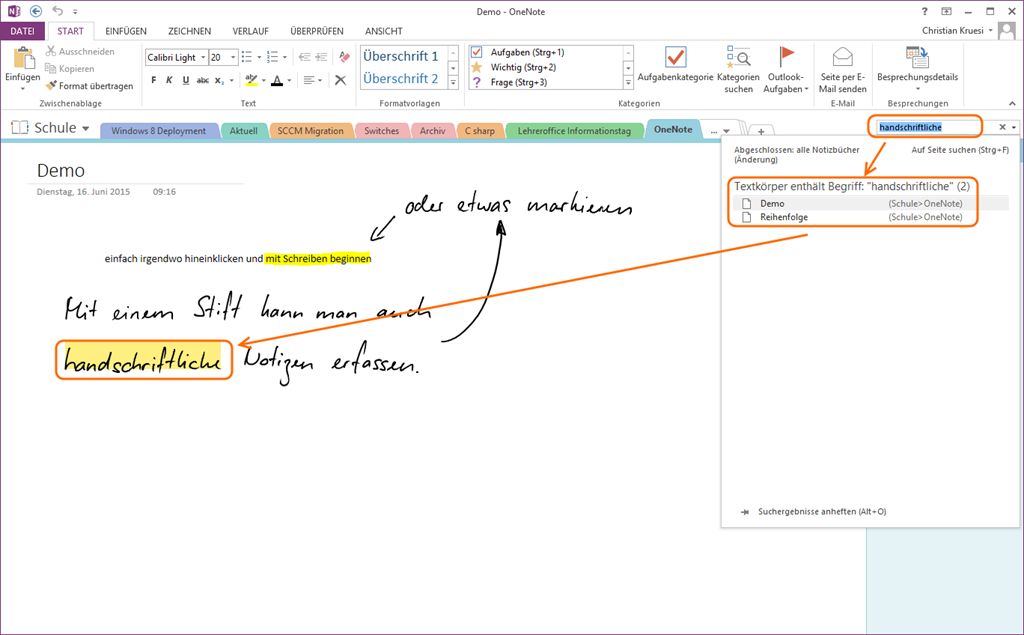Open the SCCM Migration section tab
1024x635 pixels.
(310, 131)
